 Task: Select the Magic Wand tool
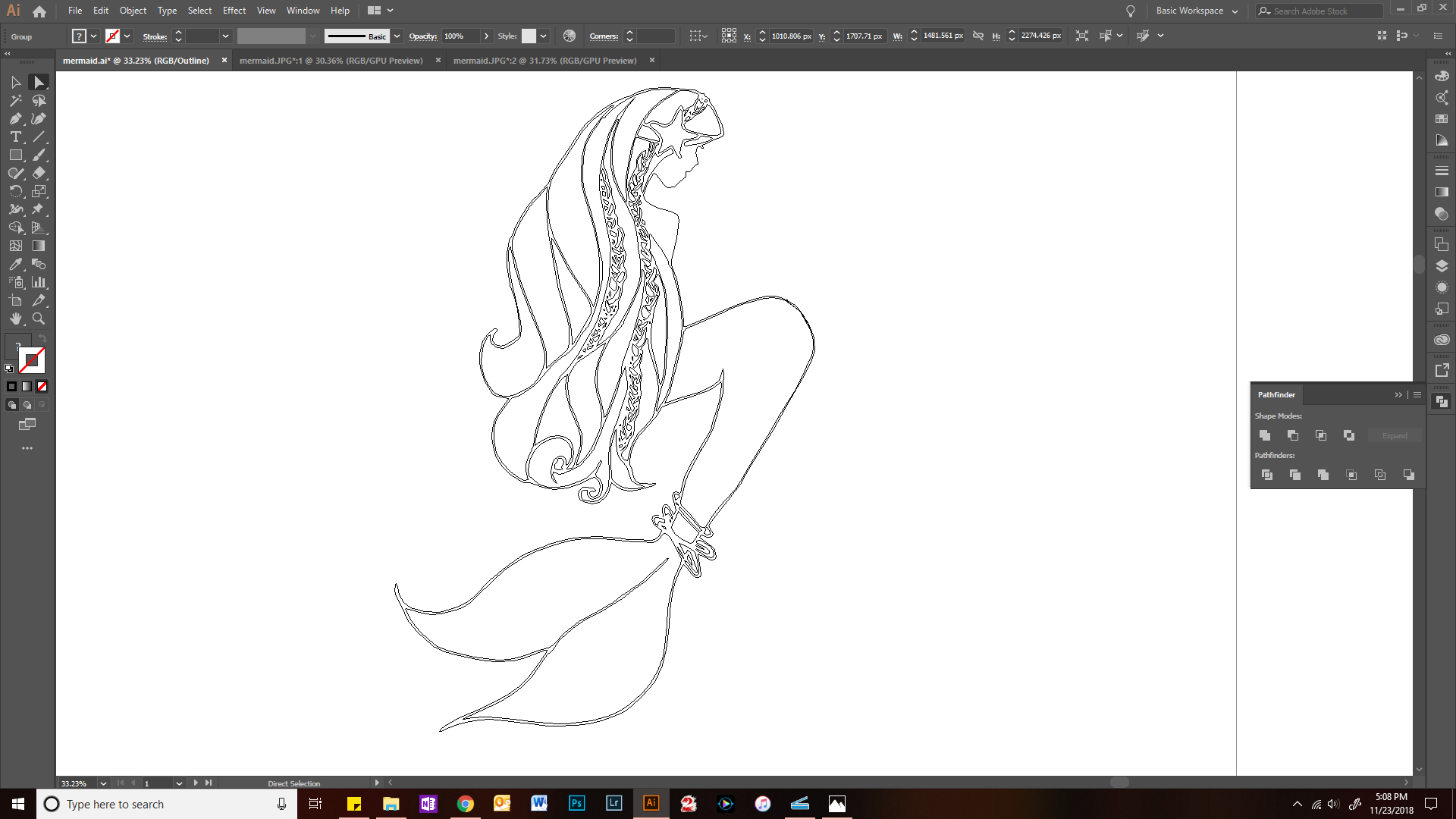(x=15, y=100)
